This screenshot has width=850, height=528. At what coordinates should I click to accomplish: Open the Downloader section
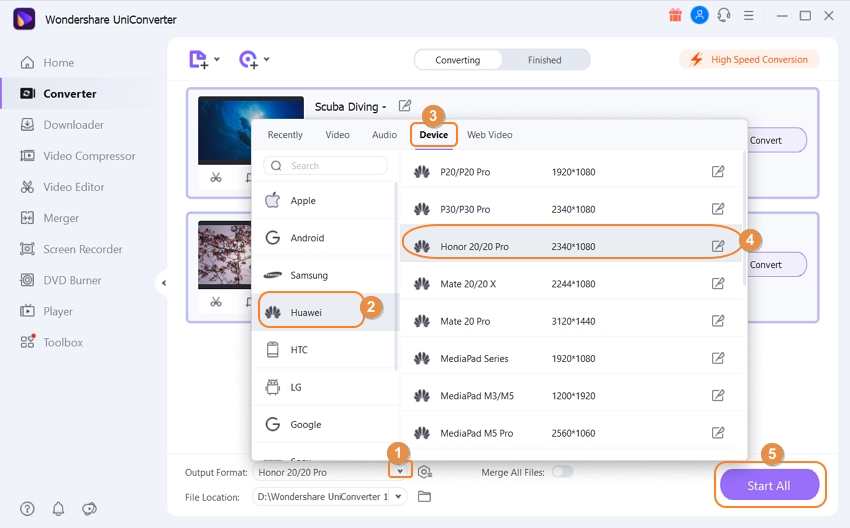pos(62,125)
